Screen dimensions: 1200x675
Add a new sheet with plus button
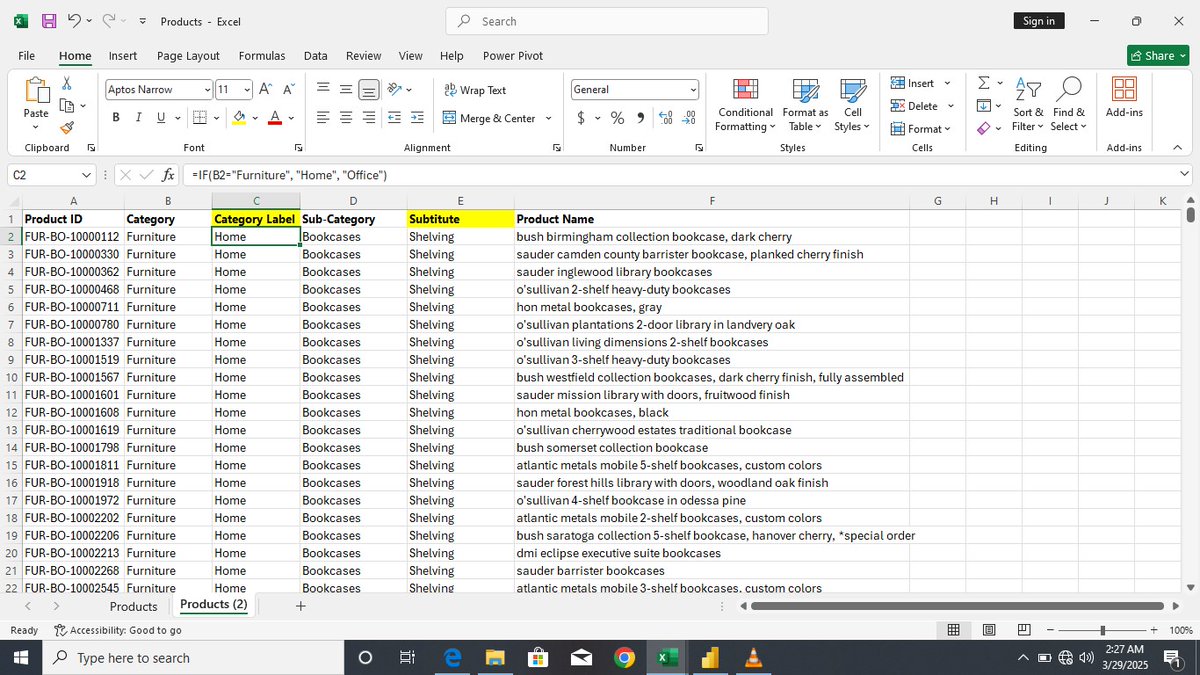301,606
